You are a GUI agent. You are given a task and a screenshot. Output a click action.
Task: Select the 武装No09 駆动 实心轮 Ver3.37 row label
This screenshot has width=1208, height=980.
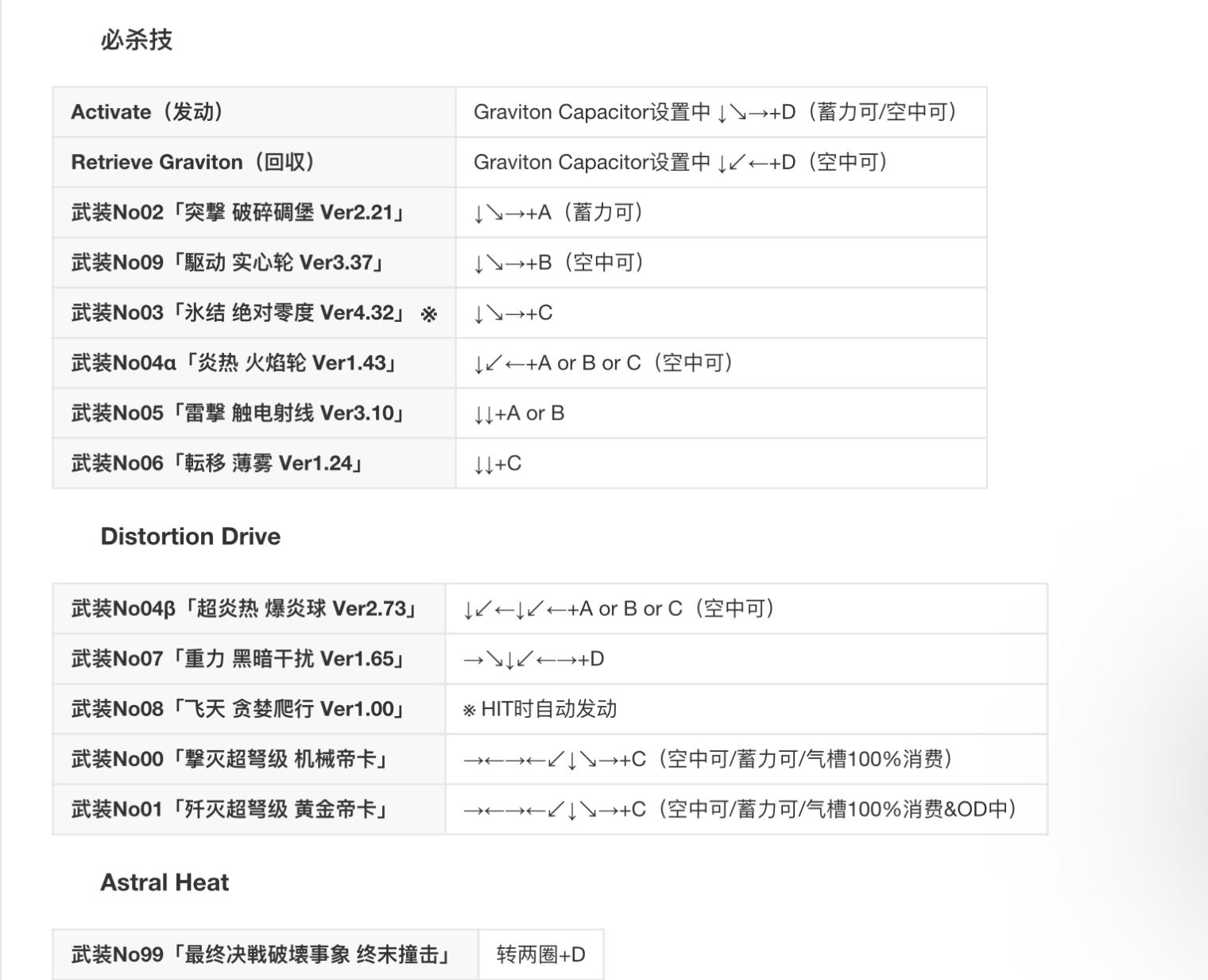point(226,262)
